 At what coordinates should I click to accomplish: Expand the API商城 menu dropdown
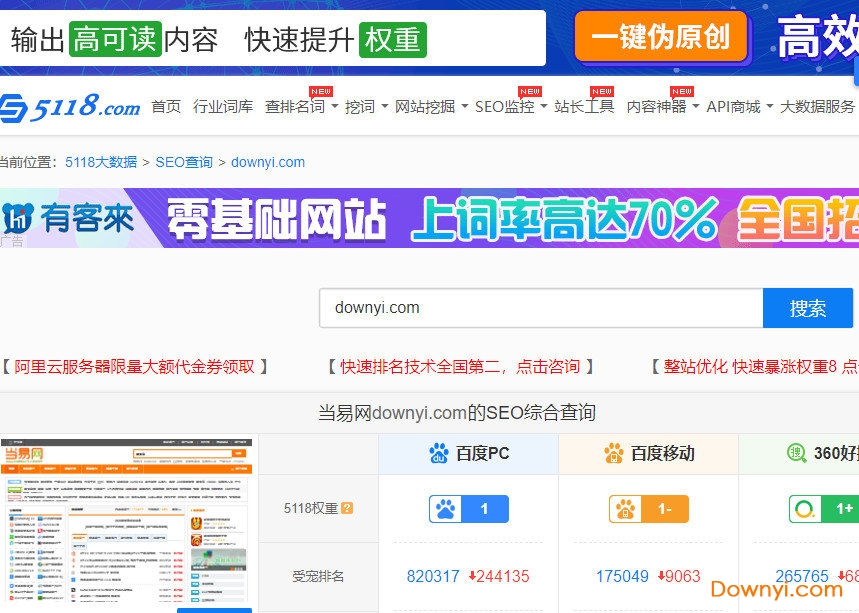(x=733, y=106)
